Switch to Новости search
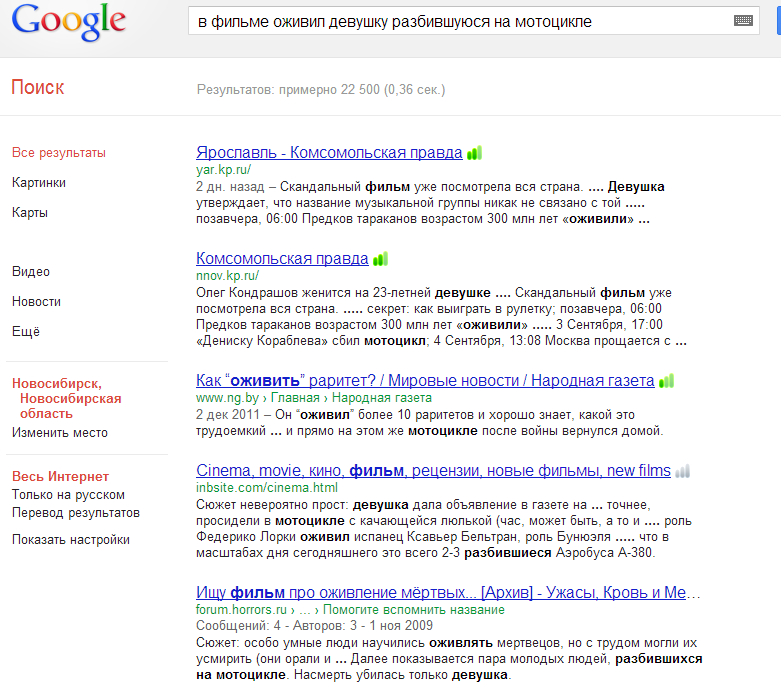781x697 pixels. (36, 301)
